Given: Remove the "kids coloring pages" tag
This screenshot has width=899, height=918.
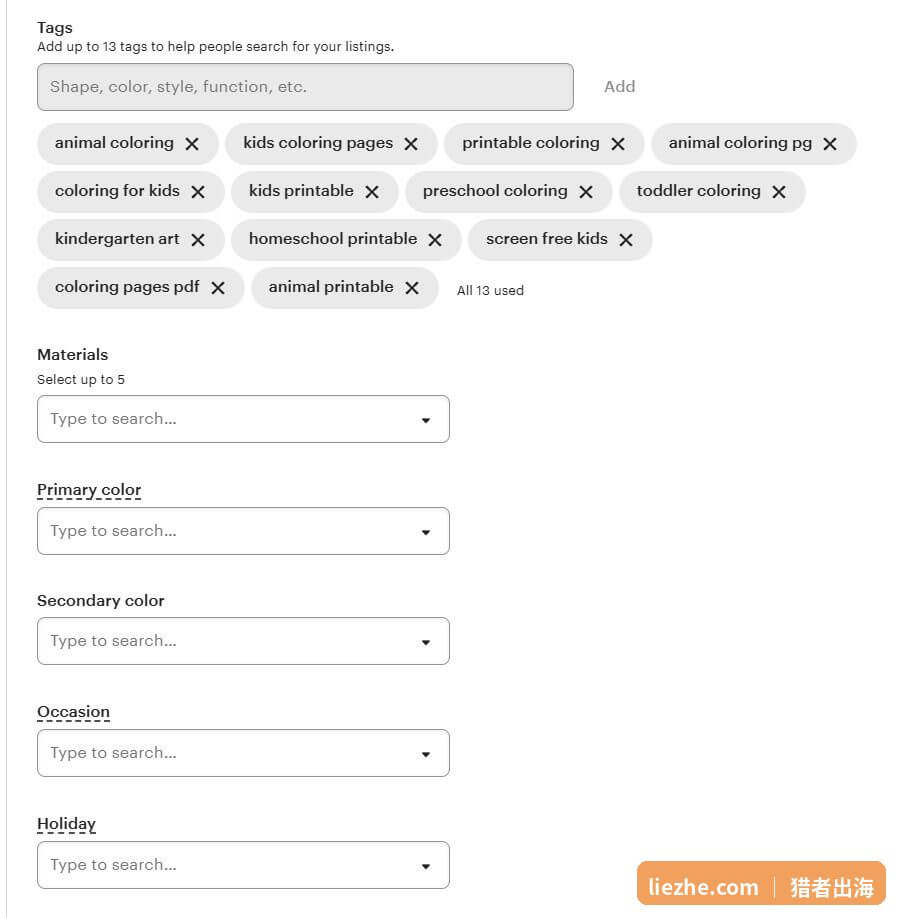Looking at the screenshot, I should pyautogui.click(x=411, y=144).
